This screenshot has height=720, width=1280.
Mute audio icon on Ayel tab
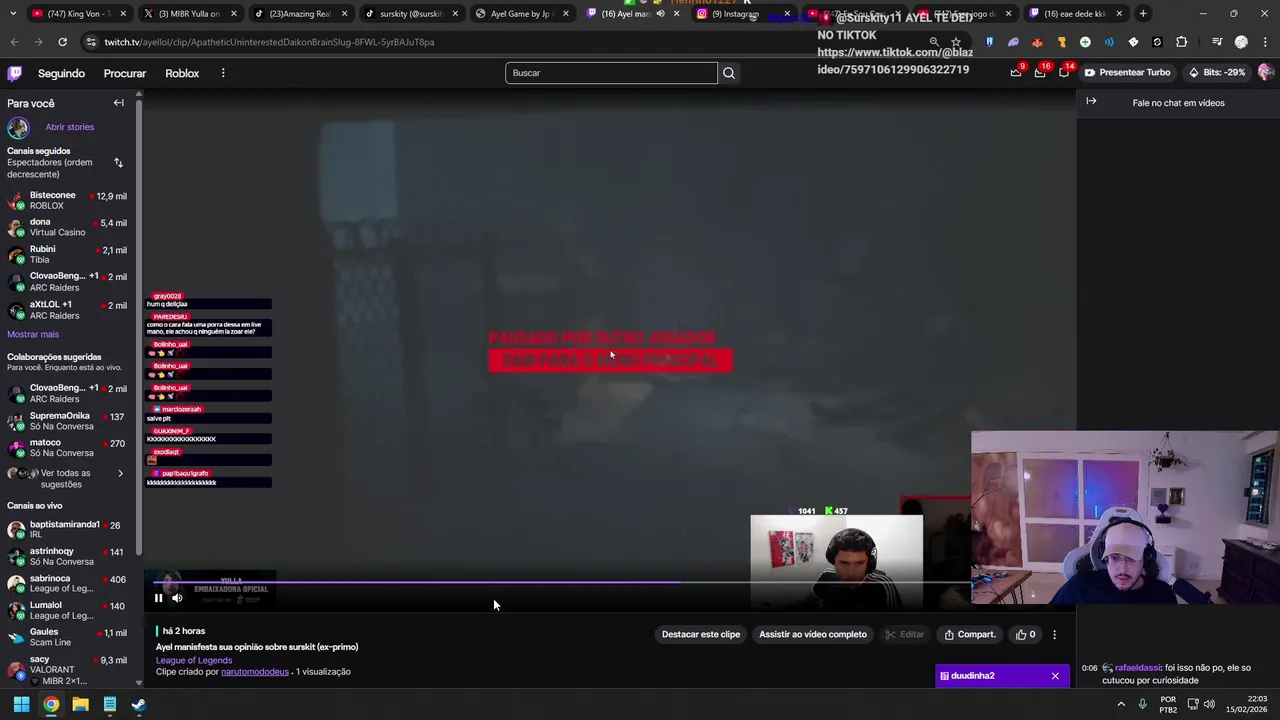(x=660, y=14)
